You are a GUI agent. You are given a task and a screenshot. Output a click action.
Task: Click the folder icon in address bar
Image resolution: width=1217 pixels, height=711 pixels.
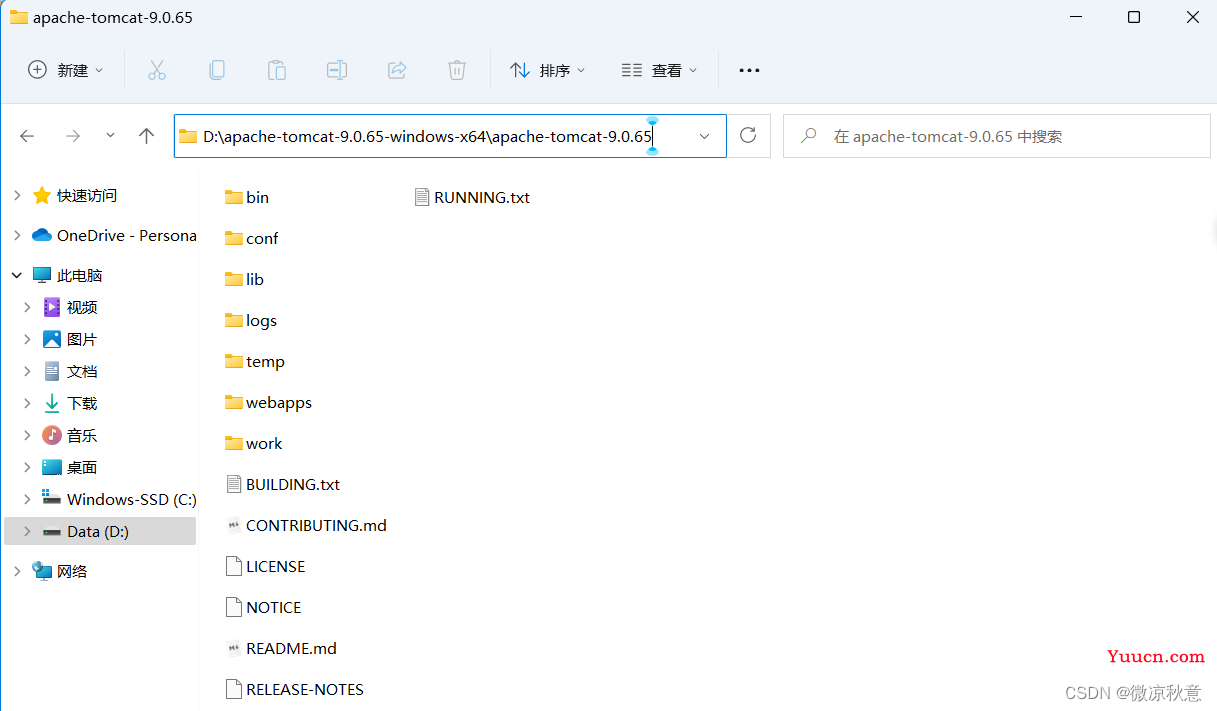(188, 136)
